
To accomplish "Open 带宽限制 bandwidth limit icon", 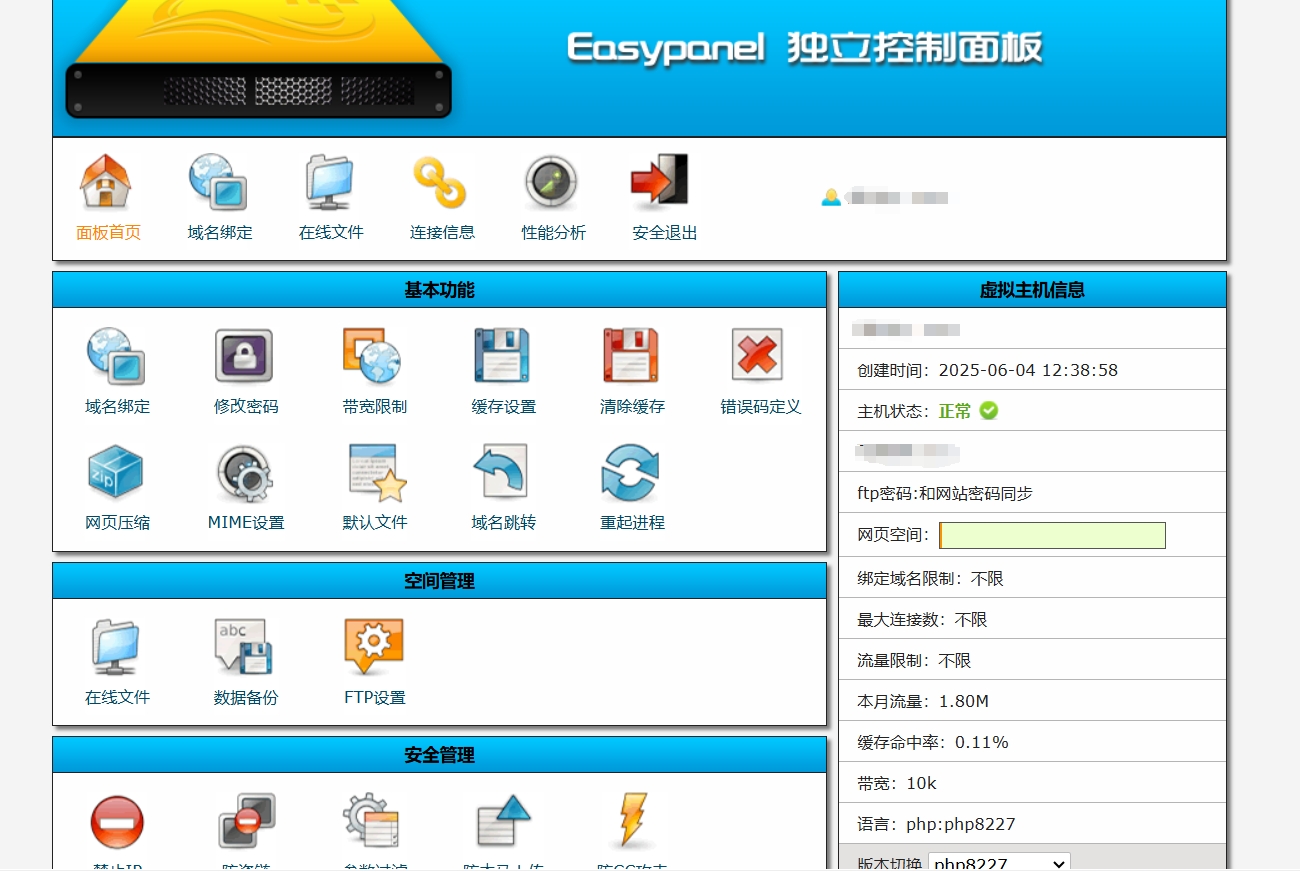I will 372,356.
